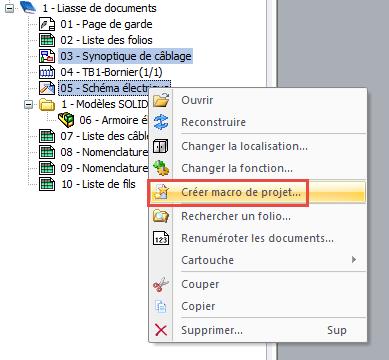Collapse the Liasse de documents tree node
The height and width of the screenshot is (360, 389).
point(10,8)
